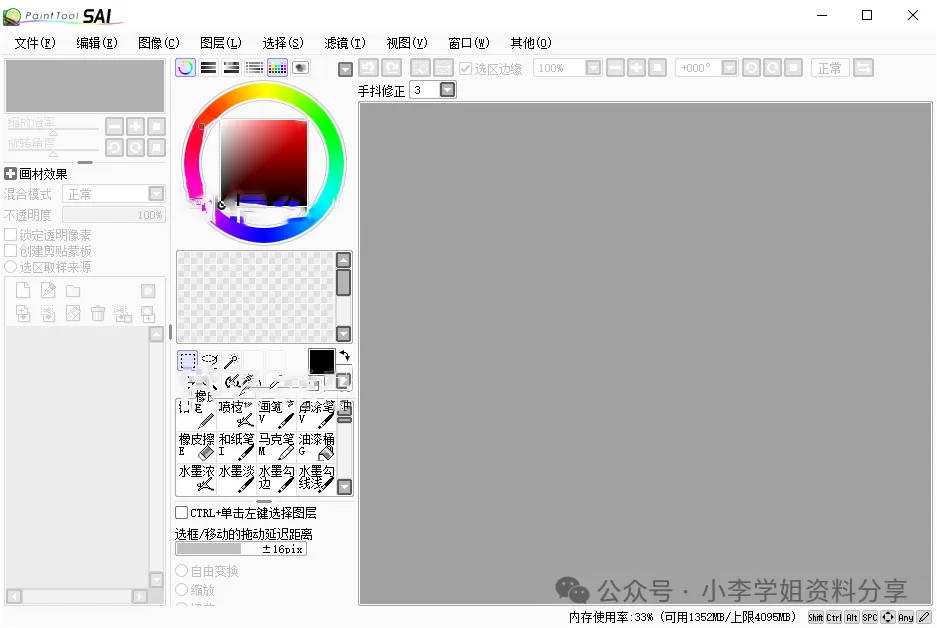Click the 正常 button in toolbar
The width and height of the screenshot is (937, 628).
pos(830,68)
